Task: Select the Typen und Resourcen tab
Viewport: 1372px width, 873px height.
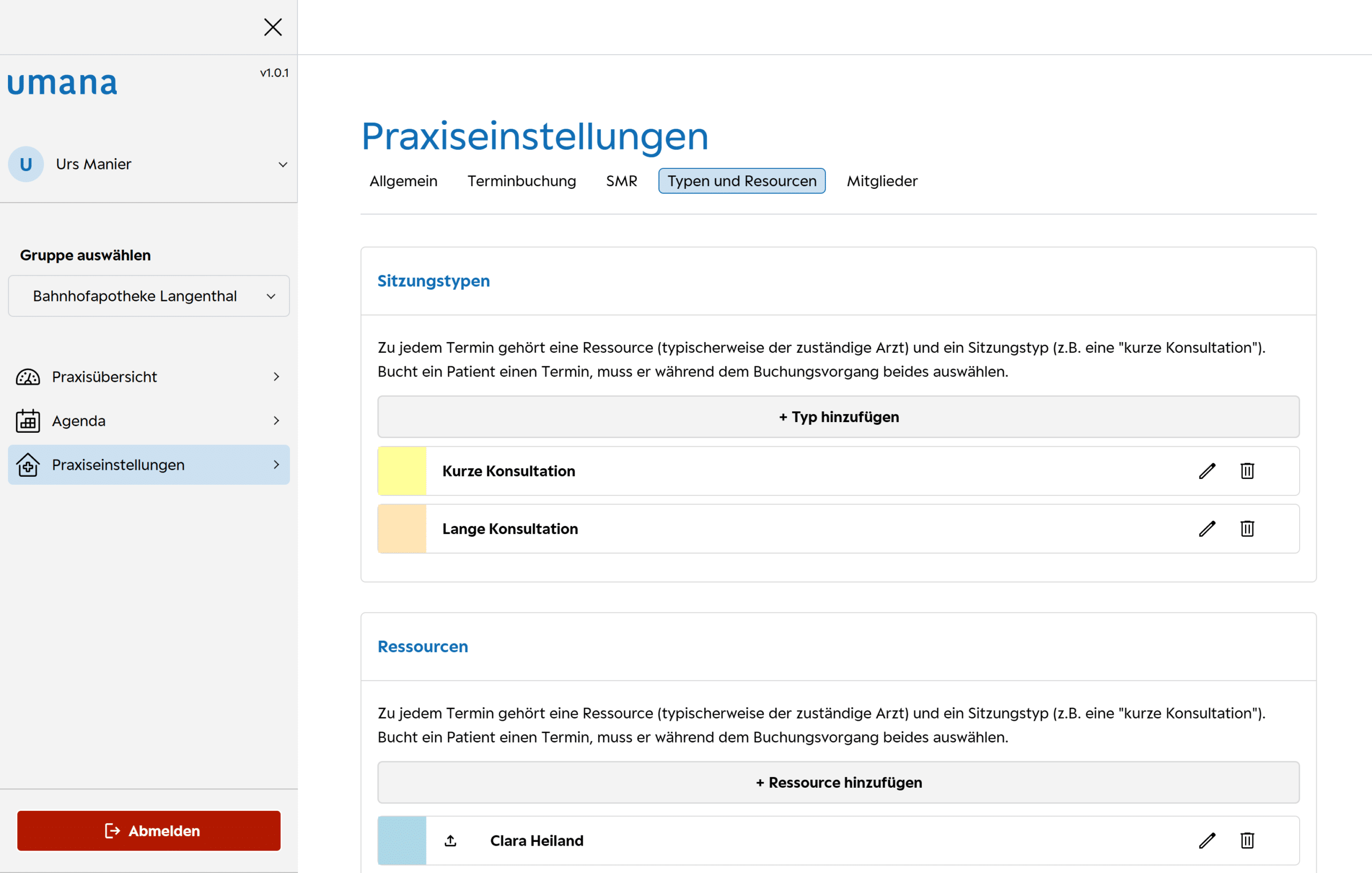Action: point(742,181)
